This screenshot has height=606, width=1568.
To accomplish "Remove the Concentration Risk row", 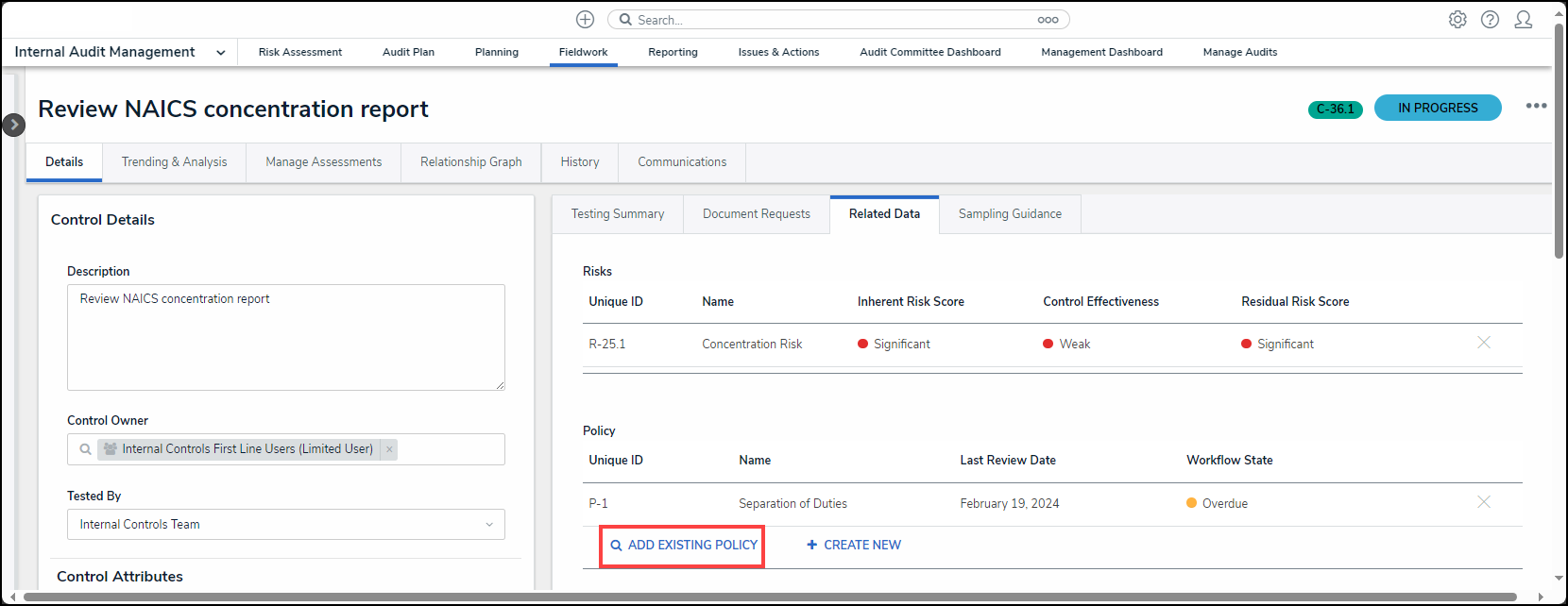I will pos(1483,343).
